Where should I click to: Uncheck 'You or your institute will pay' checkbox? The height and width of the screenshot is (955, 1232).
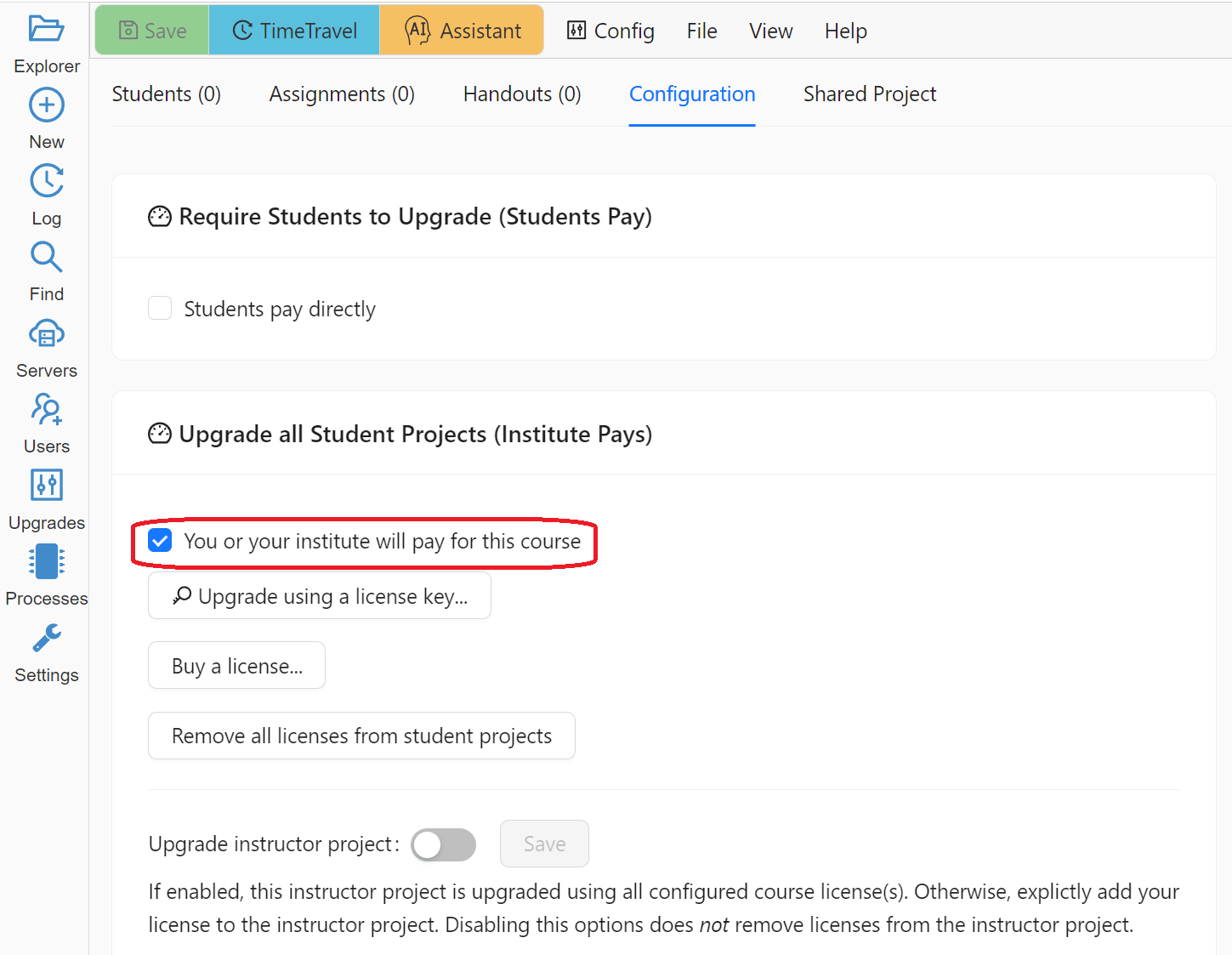pos(160,541)
